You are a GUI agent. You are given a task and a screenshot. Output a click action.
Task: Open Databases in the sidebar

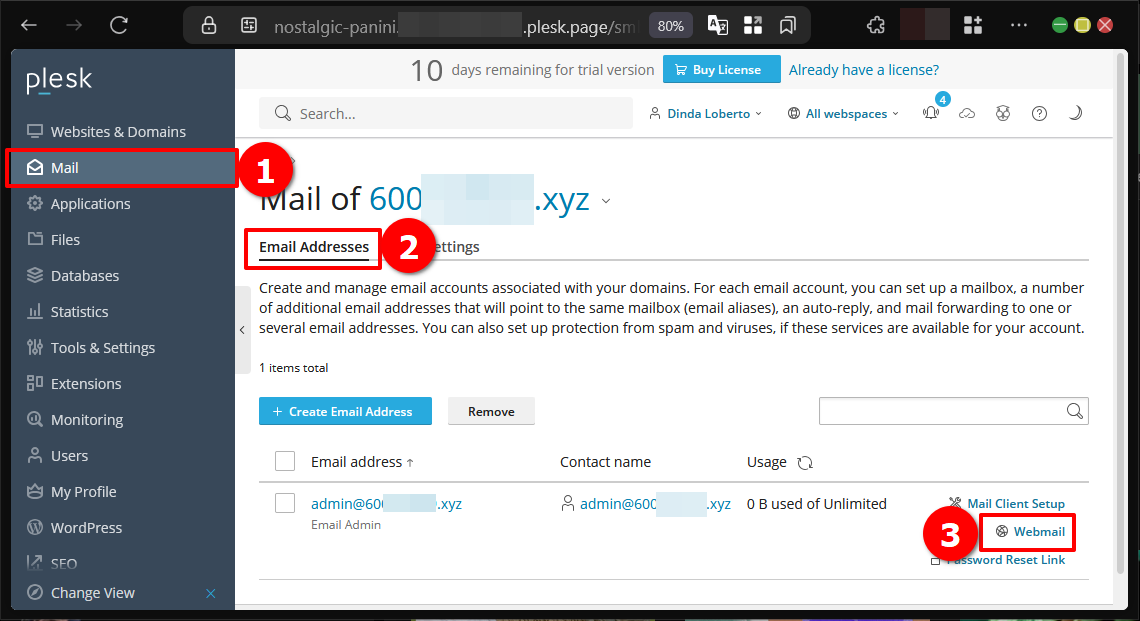tap(84, 276)
